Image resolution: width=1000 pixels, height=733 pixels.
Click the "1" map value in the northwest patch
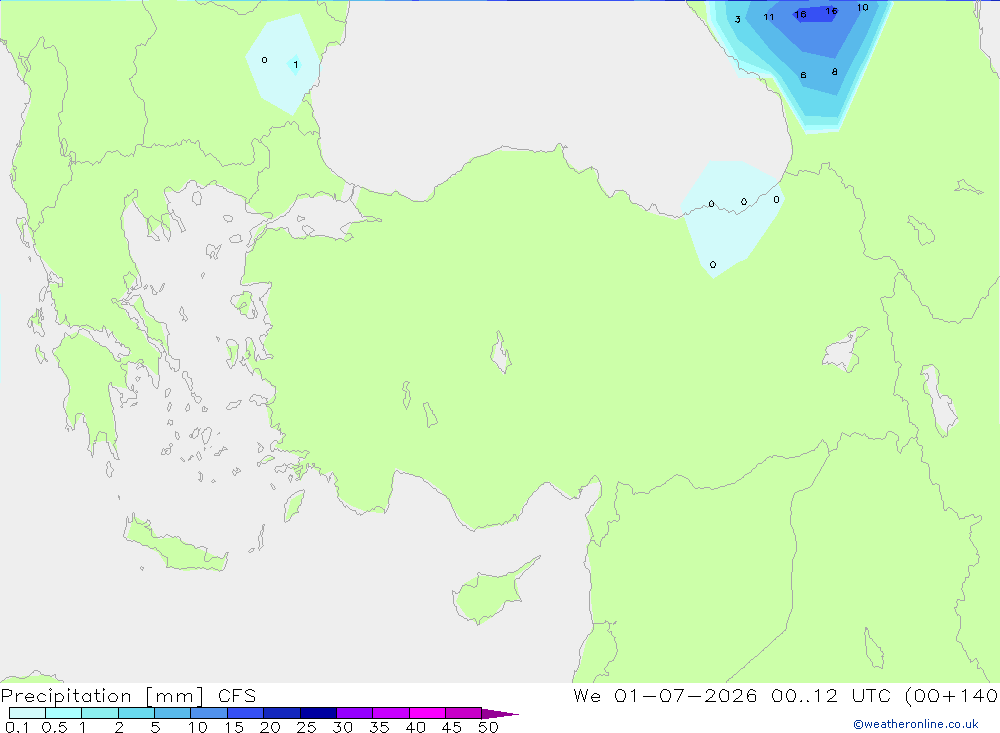[x=295, y=64]
